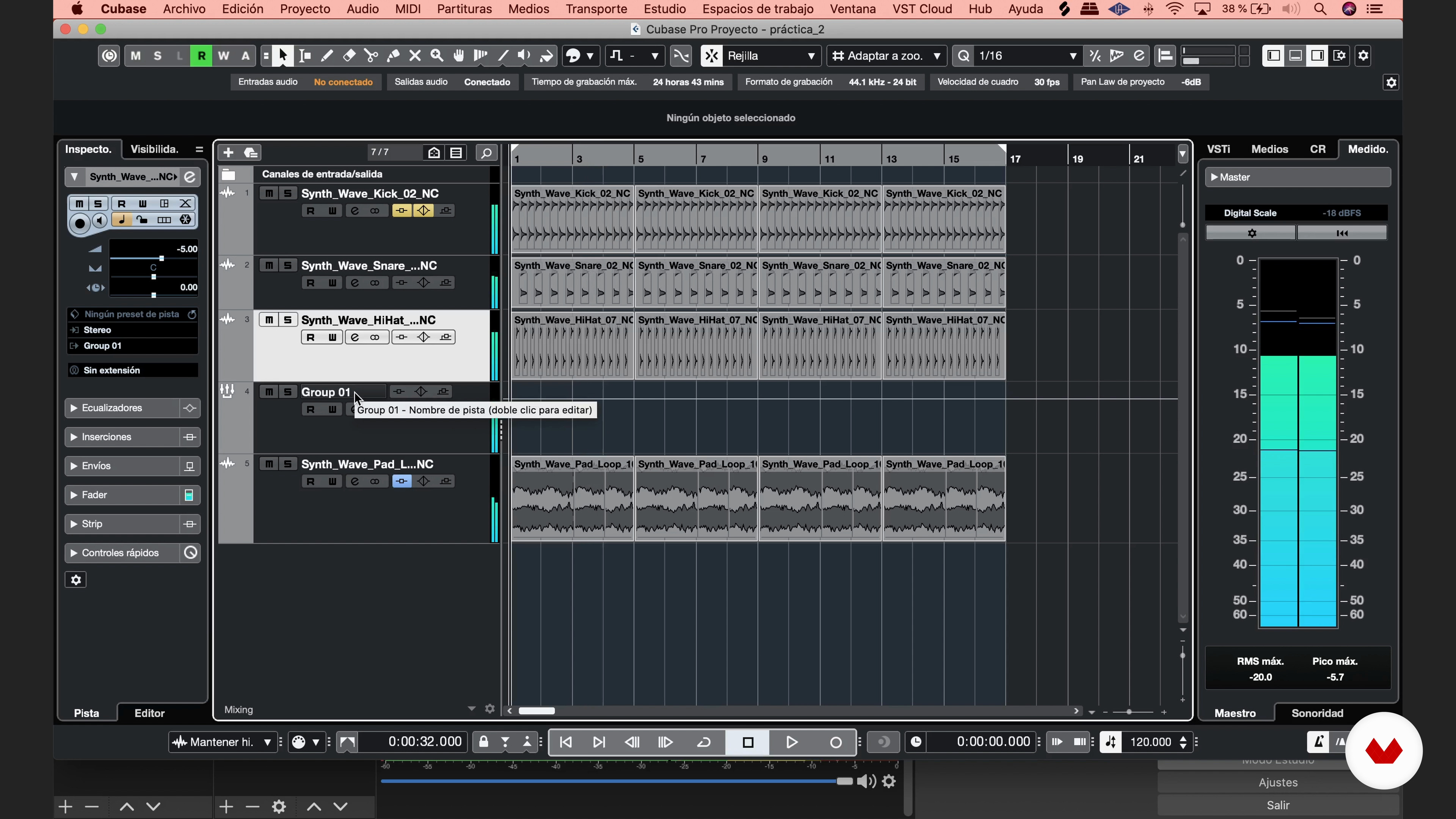The image size is (1456, 819).
Task: Select the Split scissors tool
Action: click(371, 55)
